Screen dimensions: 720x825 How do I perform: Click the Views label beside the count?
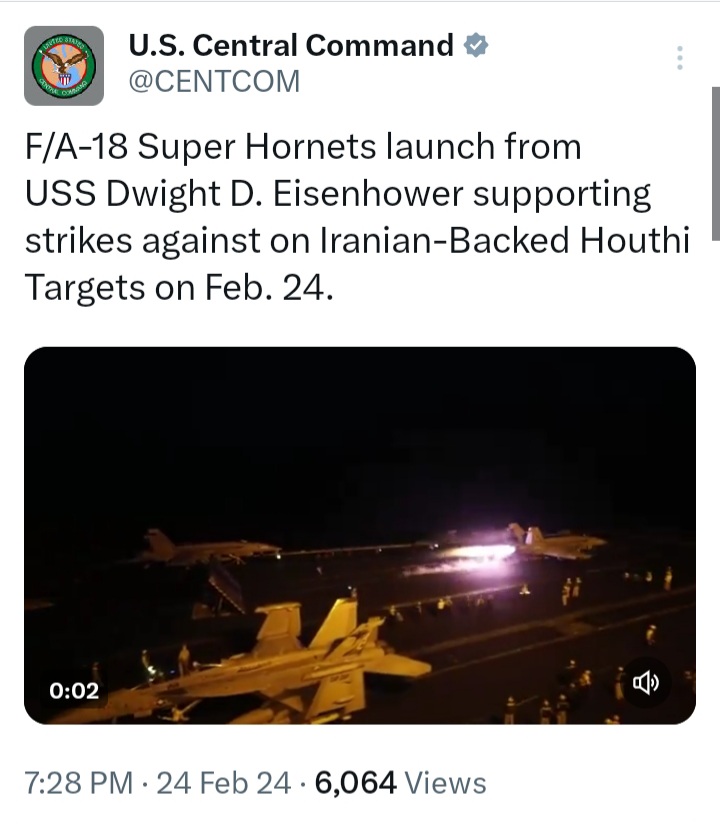tap(445, 782)
